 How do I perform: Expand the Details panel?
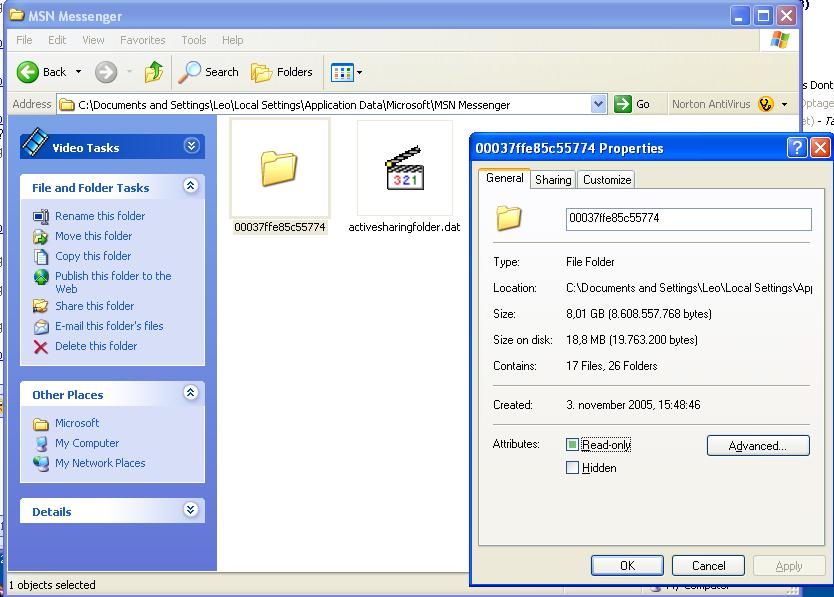coord(191,511)
